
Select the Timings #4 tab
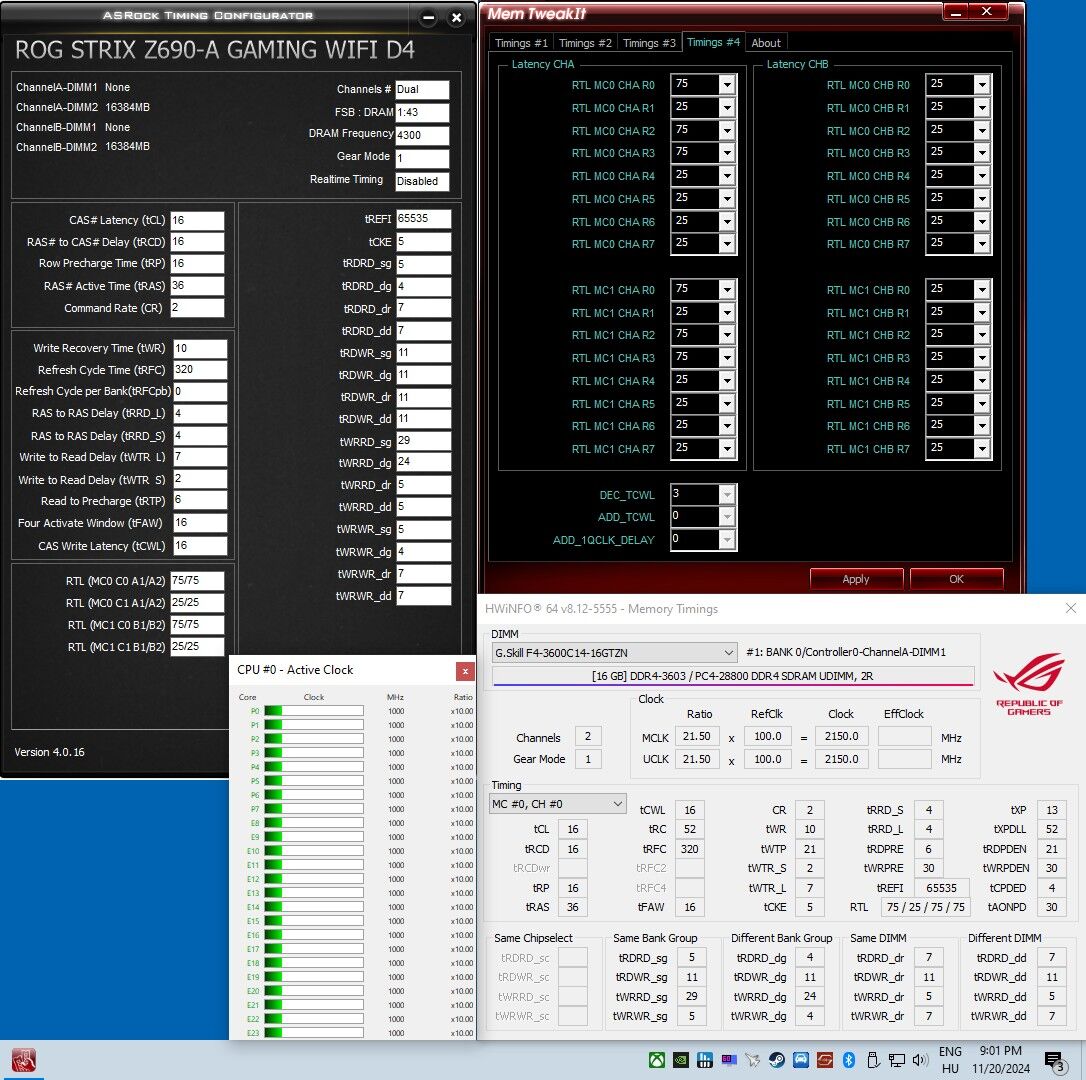coord(713,42)
